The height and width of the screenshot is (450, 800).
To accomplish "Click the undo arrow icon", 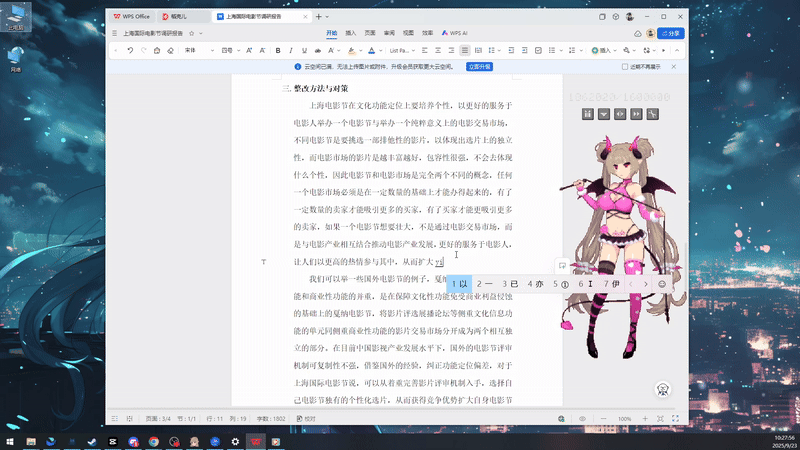I will [130, 50].
